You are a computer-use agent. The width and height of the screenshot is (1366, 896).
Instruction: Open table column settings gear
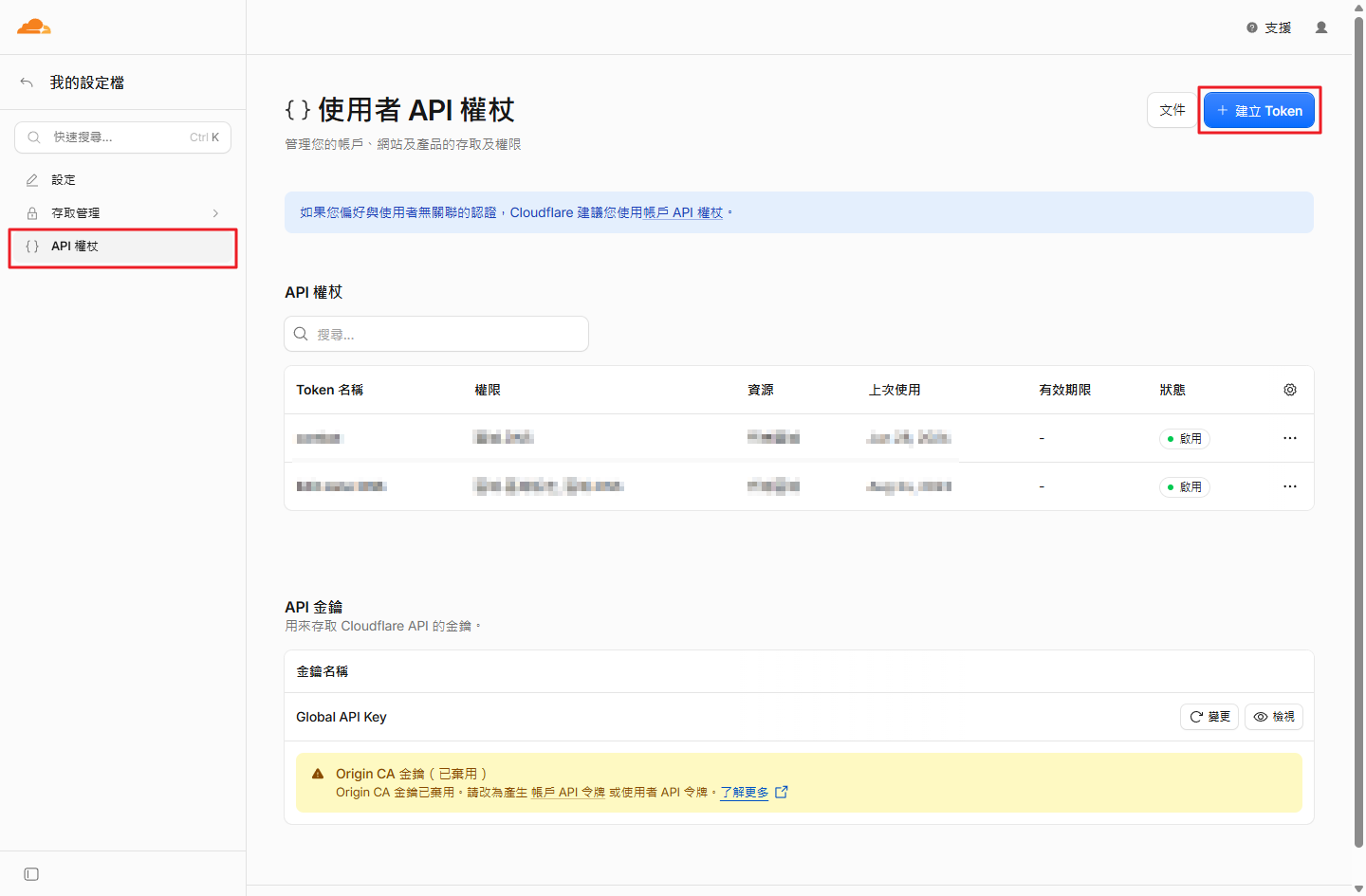pyautogui.click(x=1290, y=390)
